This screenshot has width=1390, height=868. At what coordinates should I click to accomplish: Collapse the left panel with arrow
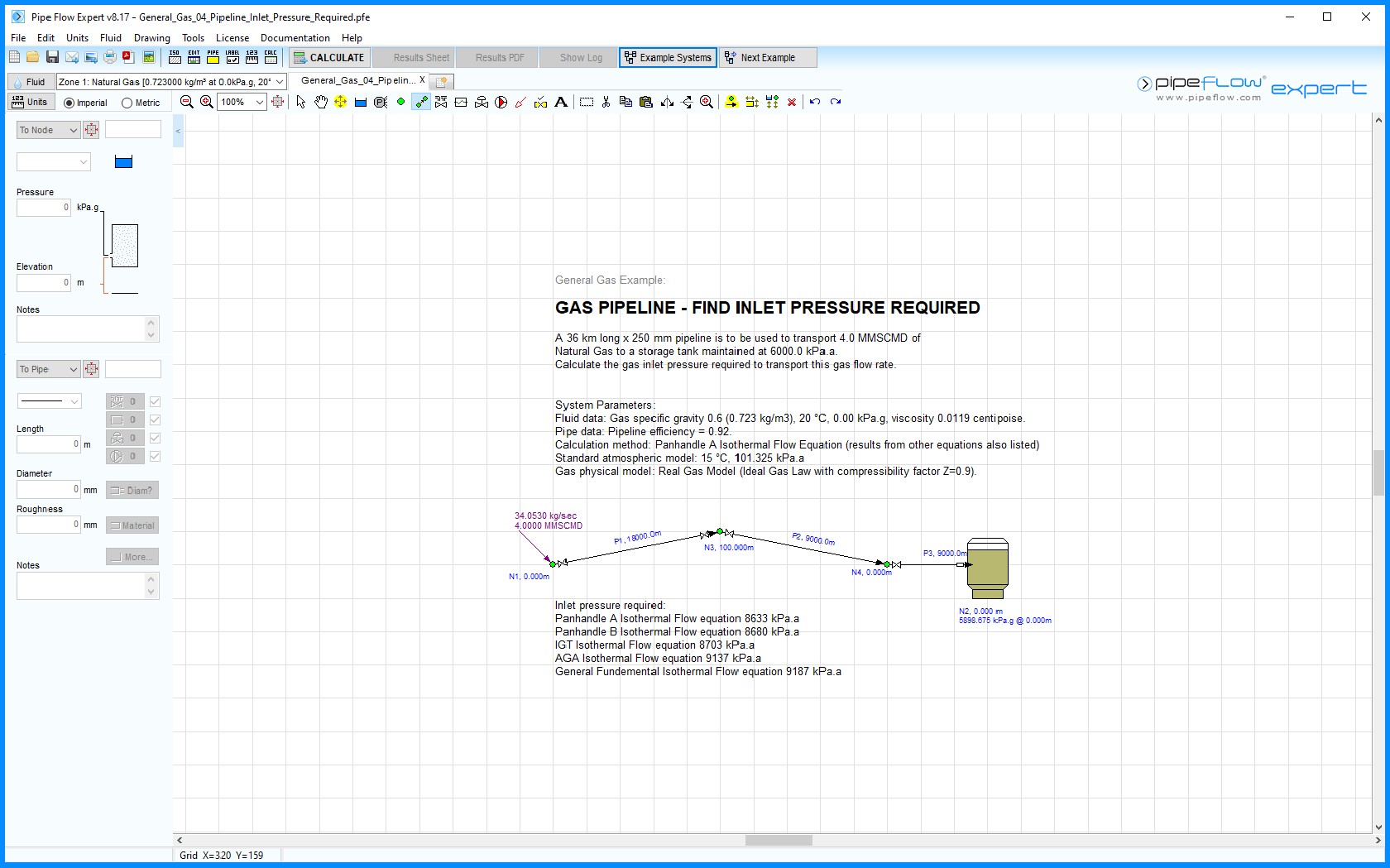[178, 131]
